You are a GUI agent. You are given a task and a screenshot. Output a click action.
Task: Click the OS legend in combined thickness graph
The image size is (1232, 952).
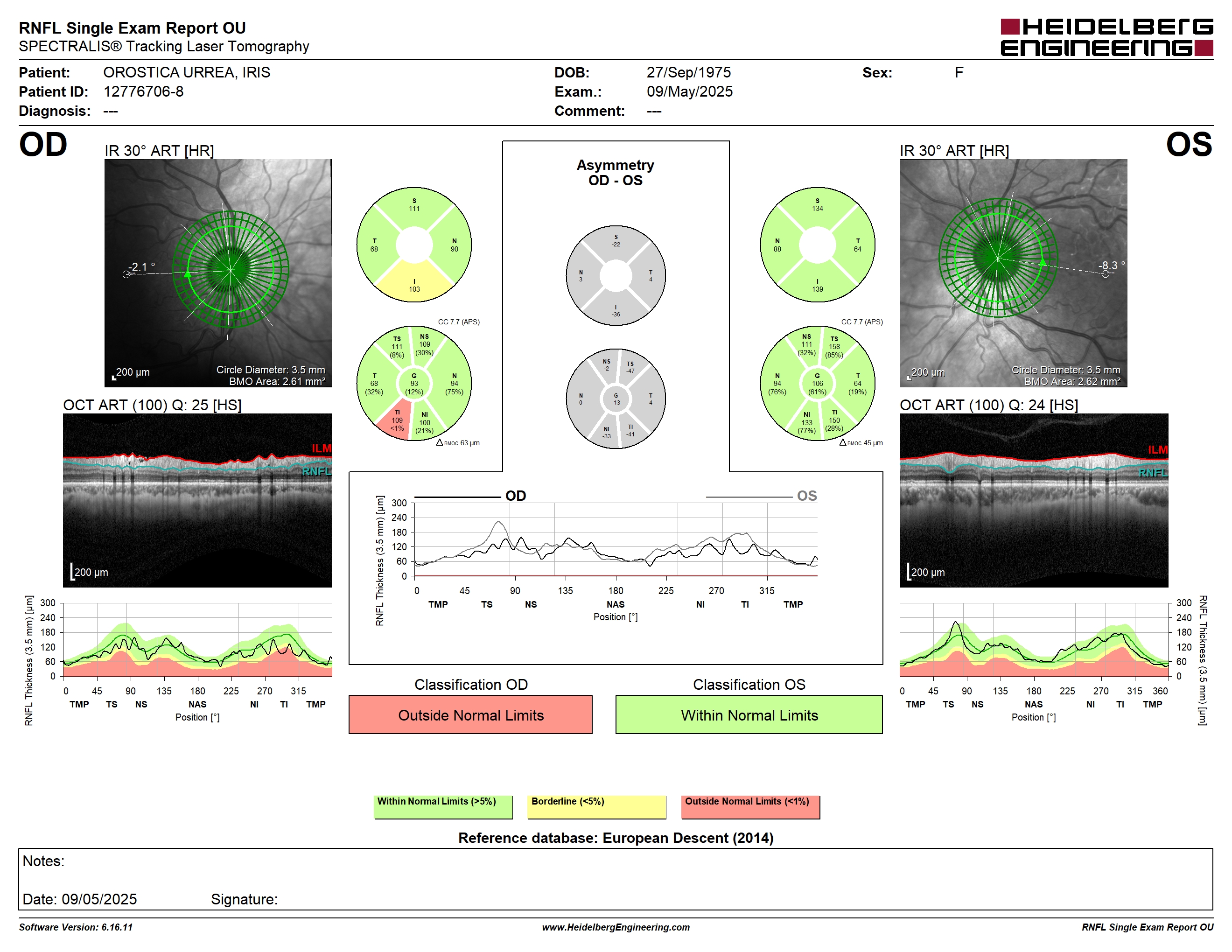click(x=762, y=496)
